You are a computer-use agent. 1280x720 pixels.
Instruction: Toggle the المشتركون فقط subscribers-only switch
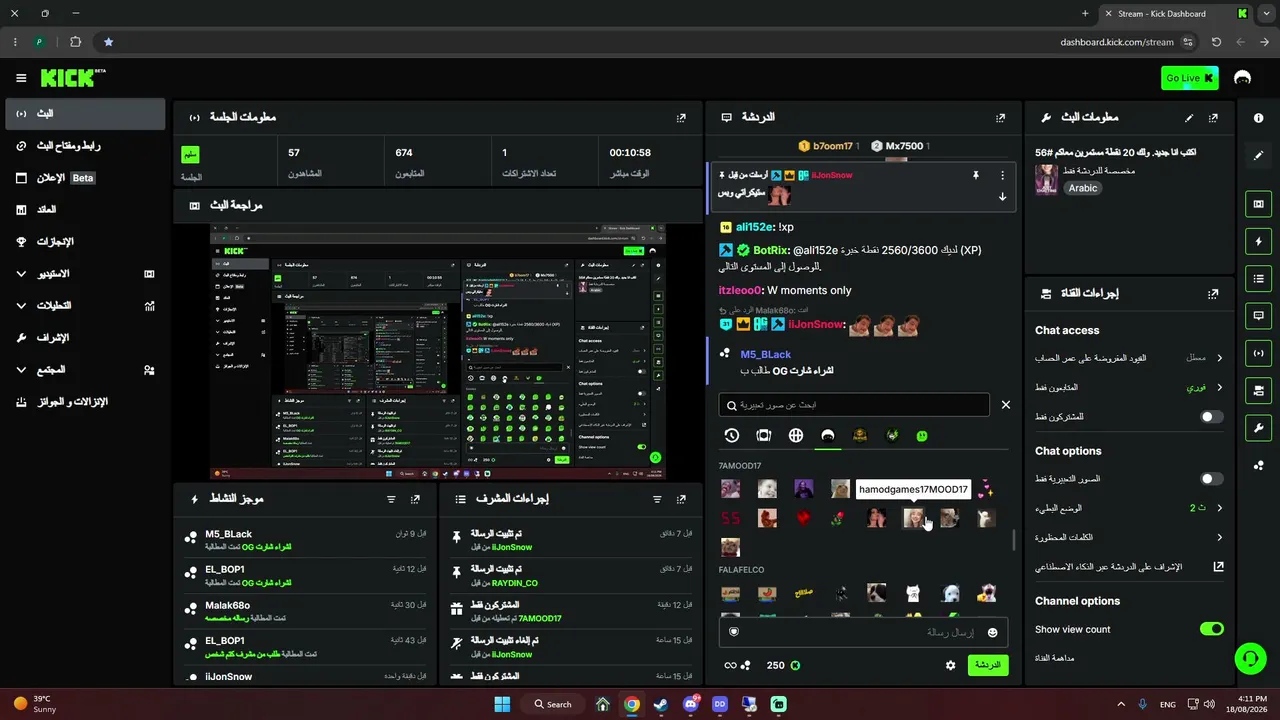point(1211,417)
